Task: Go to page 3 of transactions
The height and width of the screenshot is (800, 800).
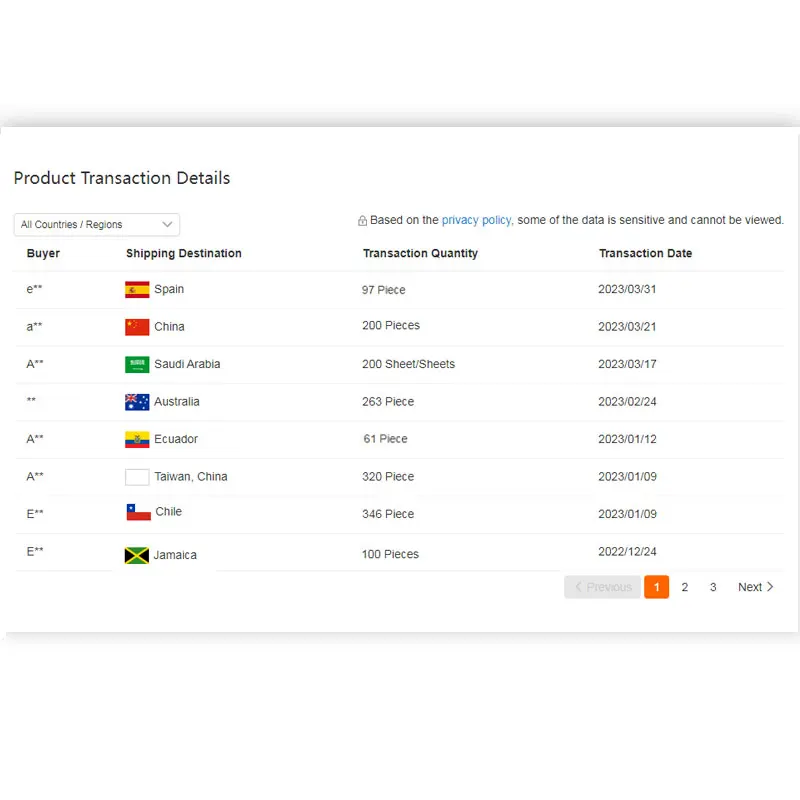Action: tap(713, 587)
